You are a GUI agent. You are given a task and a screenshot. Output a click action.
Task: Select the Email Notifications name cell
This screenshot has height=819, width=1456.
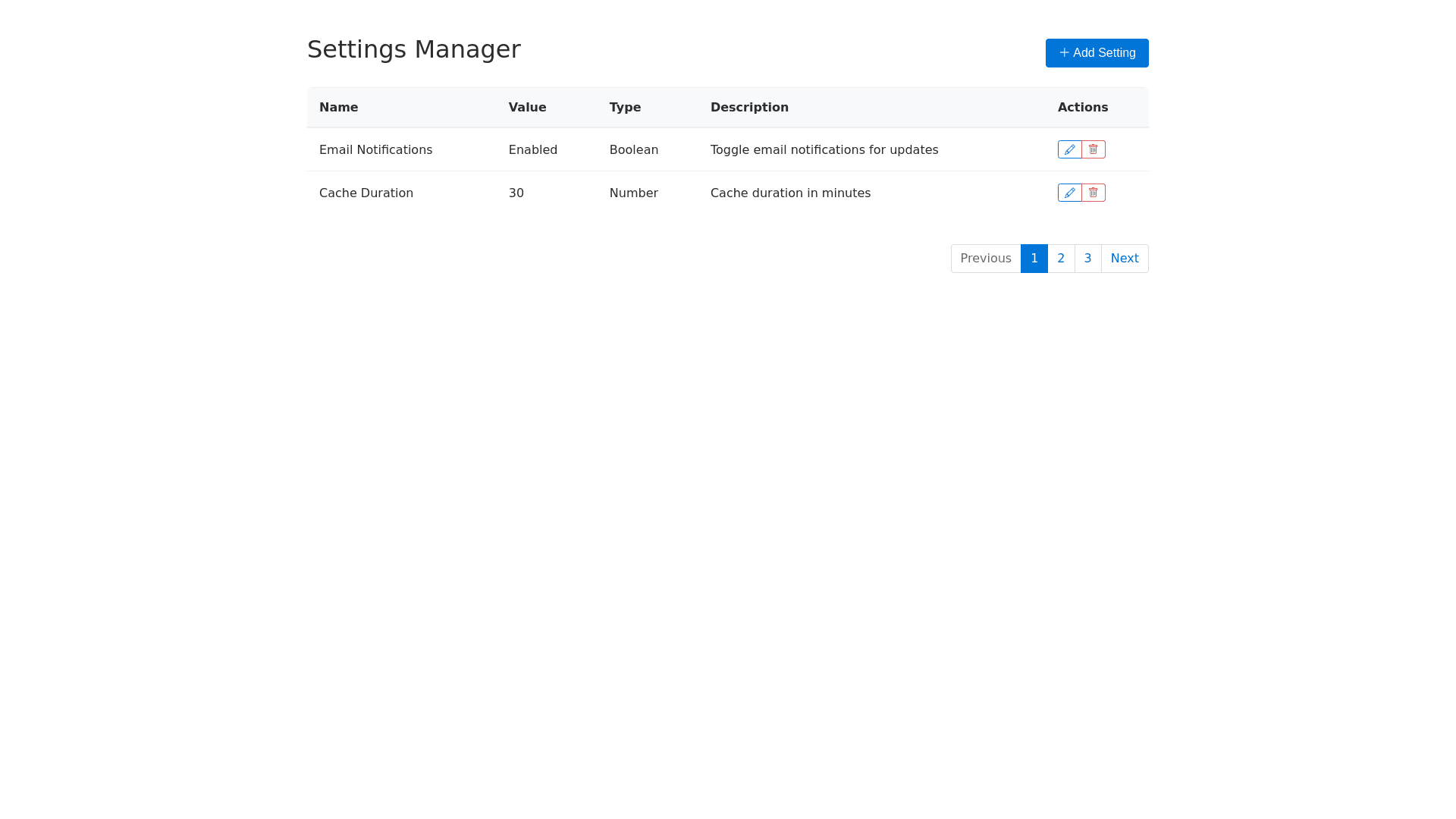click(375, 150)
